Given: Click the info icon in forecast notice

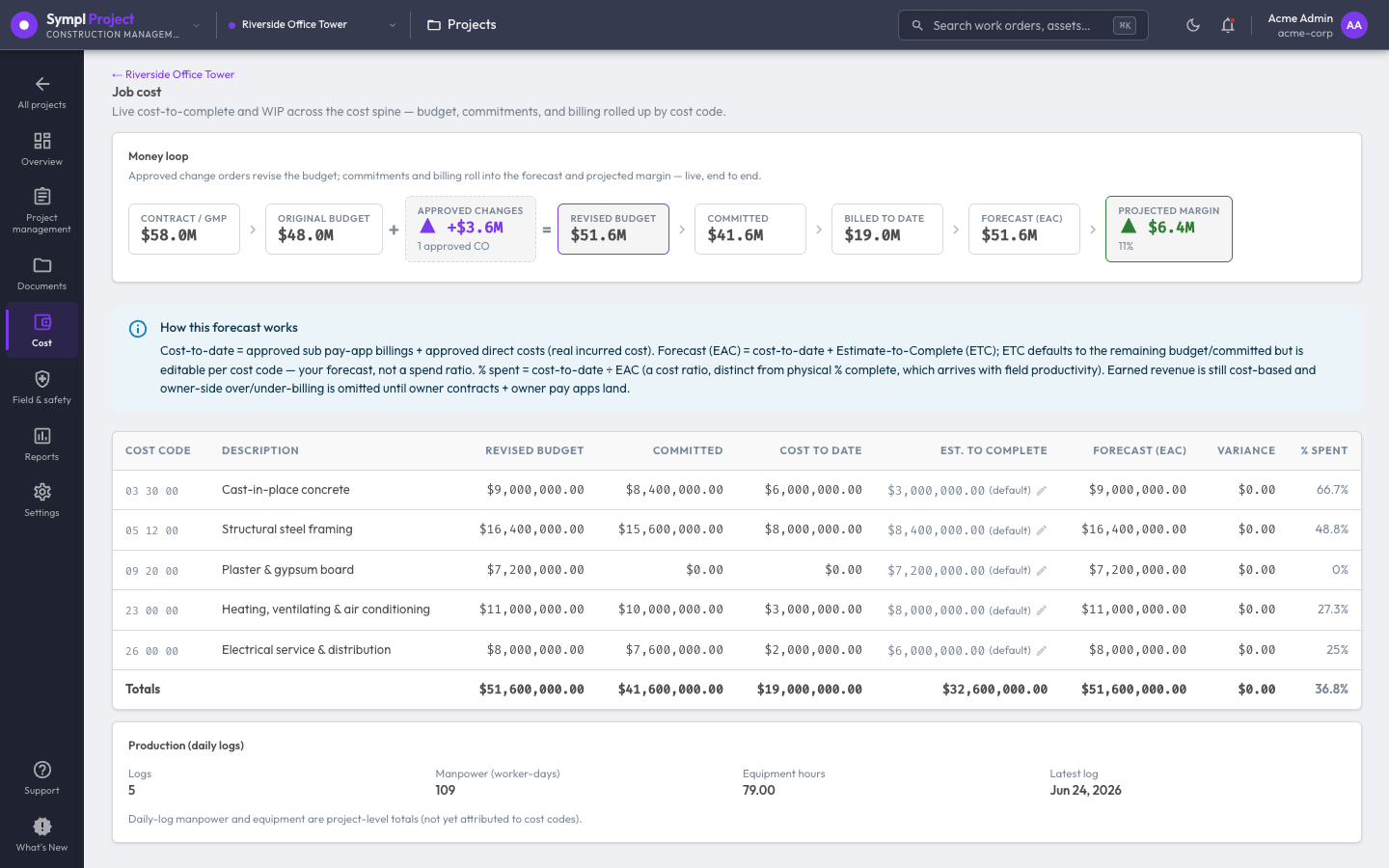Looking at the screenshot, I should click(138, 329).
